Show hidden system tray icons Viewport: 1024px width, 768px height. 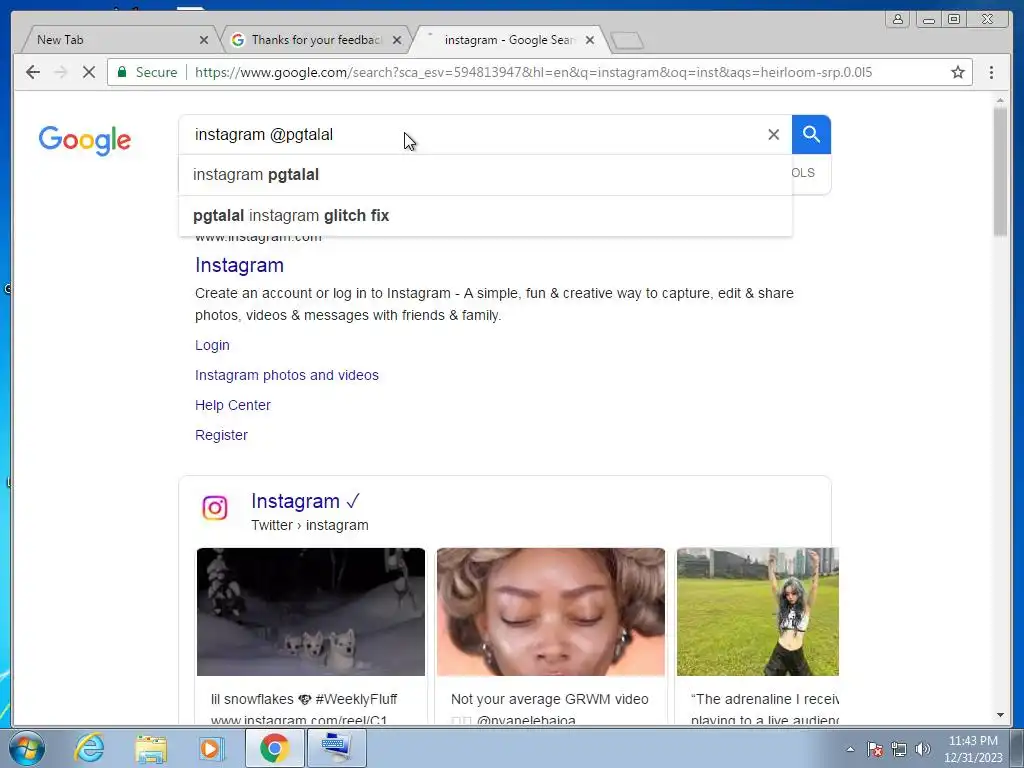850,749
